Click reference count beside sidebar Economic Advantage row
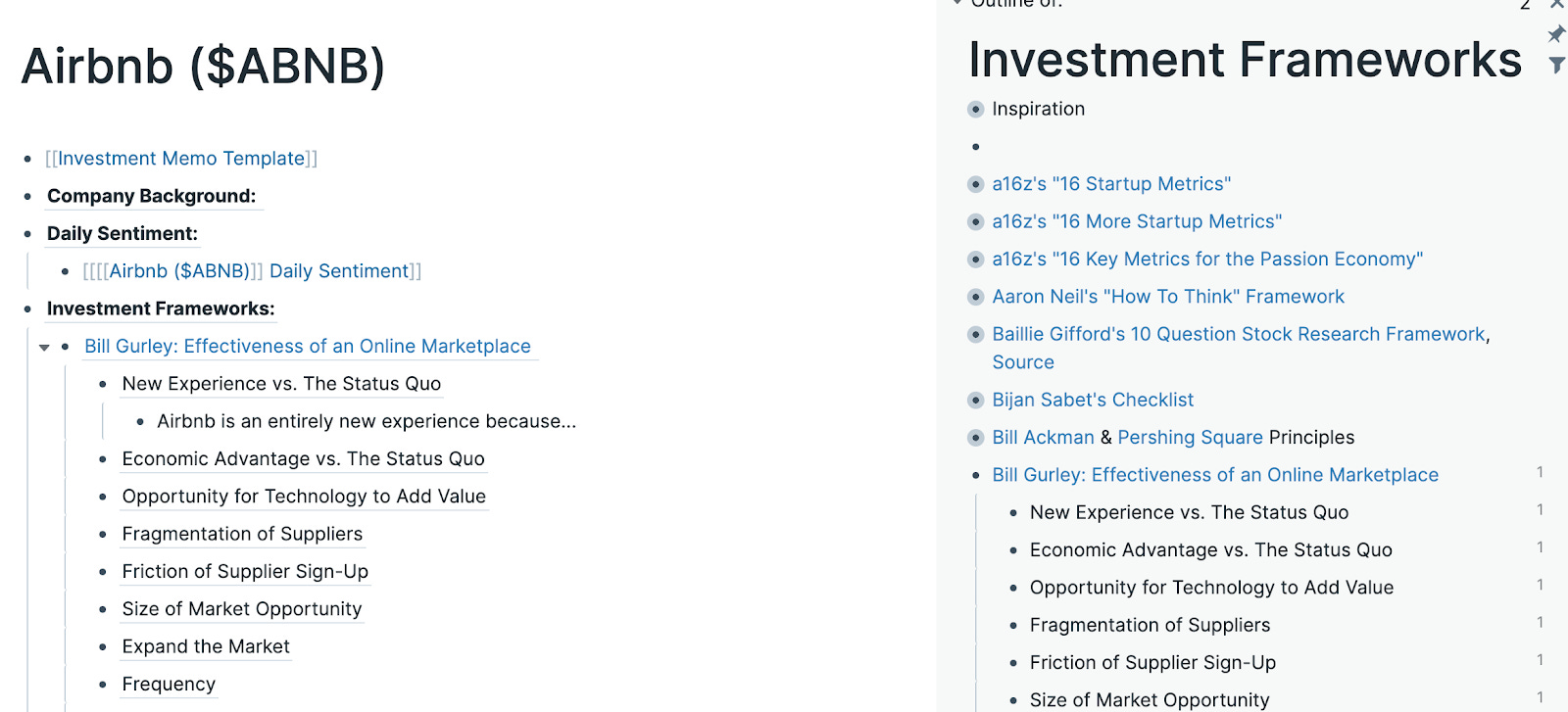 (1540, 547)
